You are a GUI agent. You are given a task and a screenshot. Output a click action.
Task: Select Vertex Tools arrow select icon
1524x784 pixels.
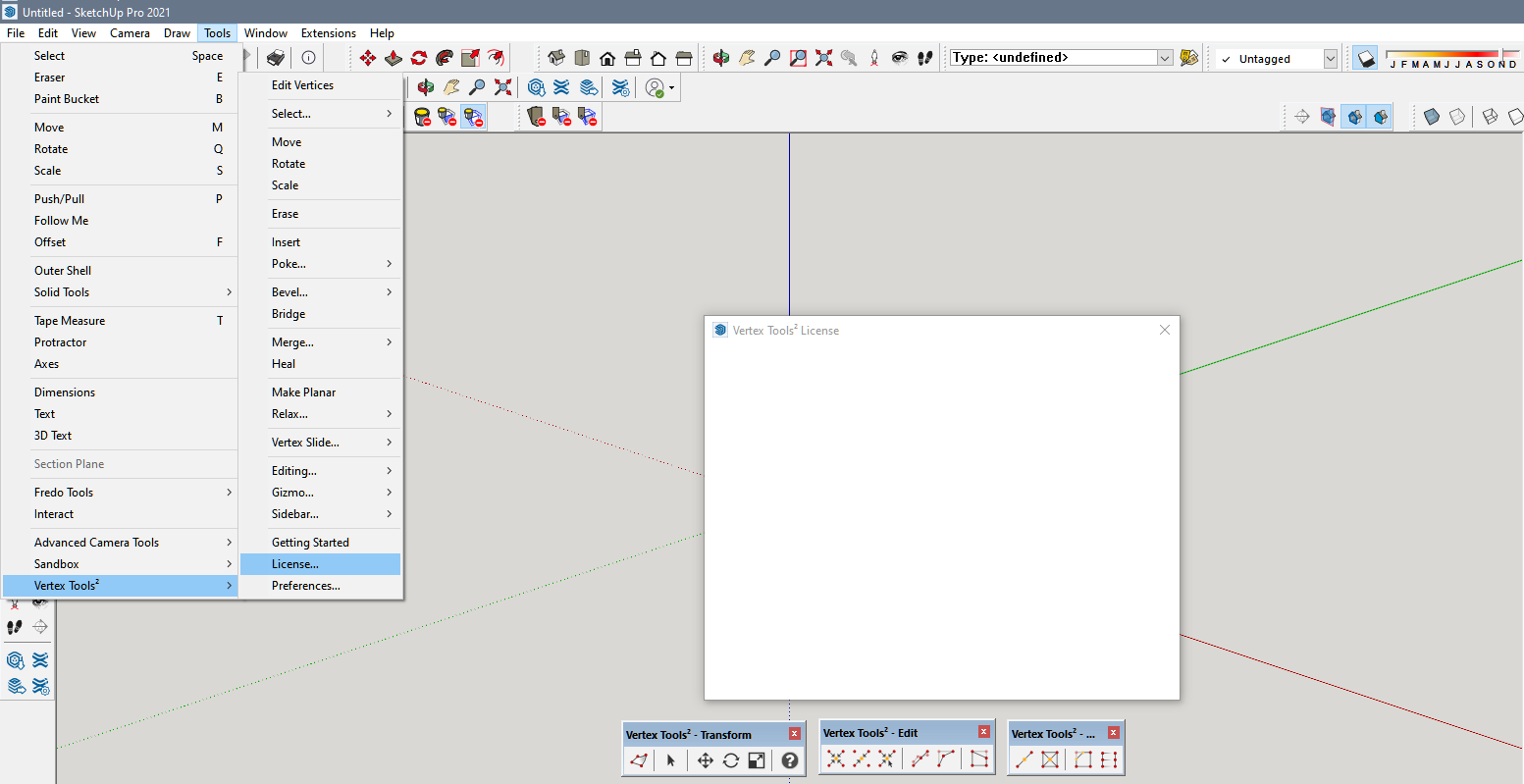(671, 760)
